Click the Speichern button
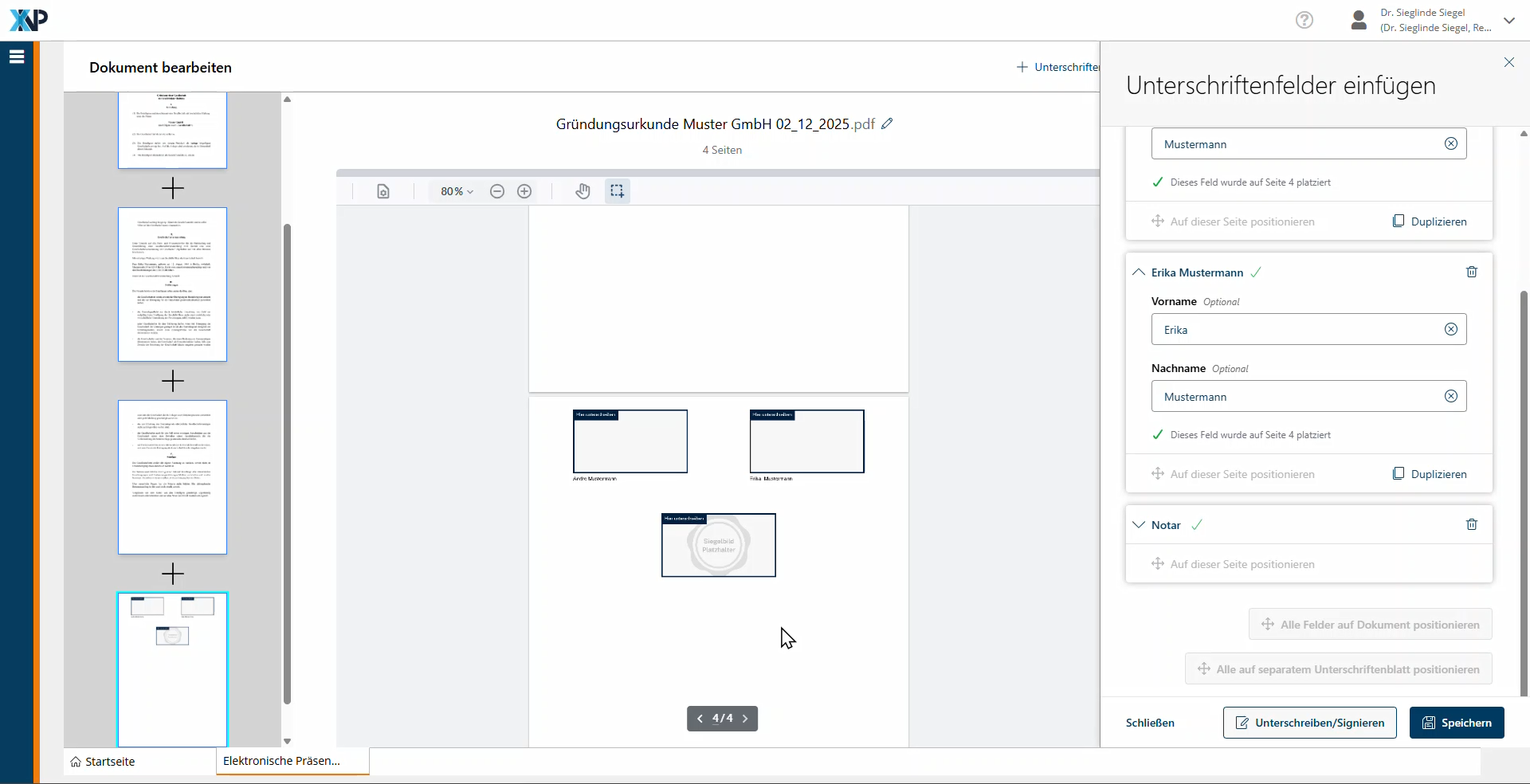 pos(1456,723)
